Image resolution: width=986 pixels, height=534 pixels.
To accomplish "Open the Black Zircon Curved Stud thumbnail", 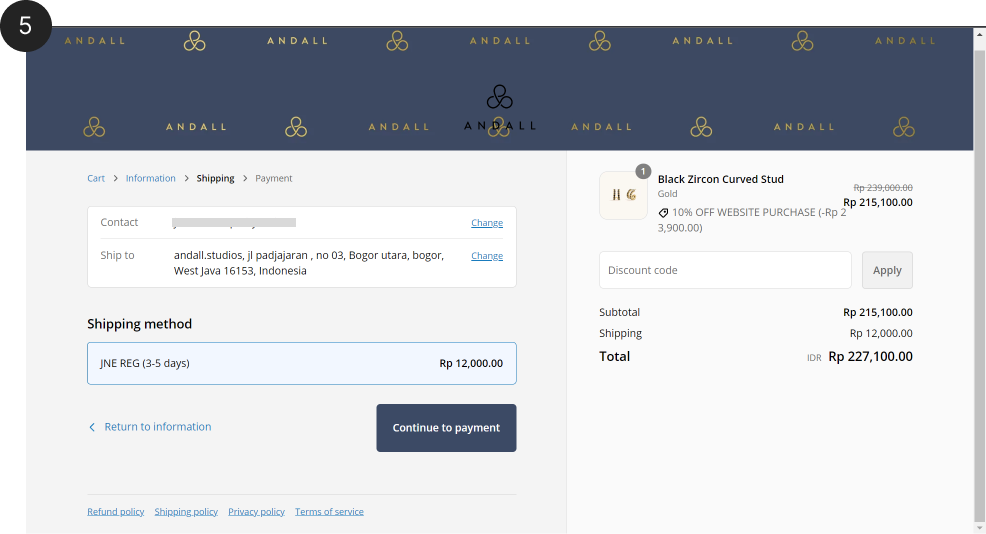I will point(623,195).
